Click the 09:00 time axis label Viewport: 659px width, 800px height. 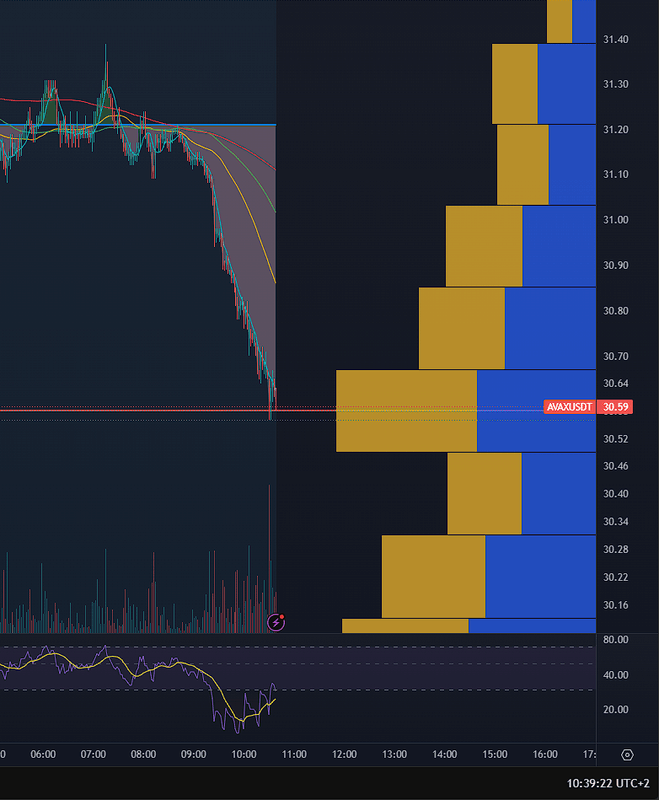pos(194,754)
